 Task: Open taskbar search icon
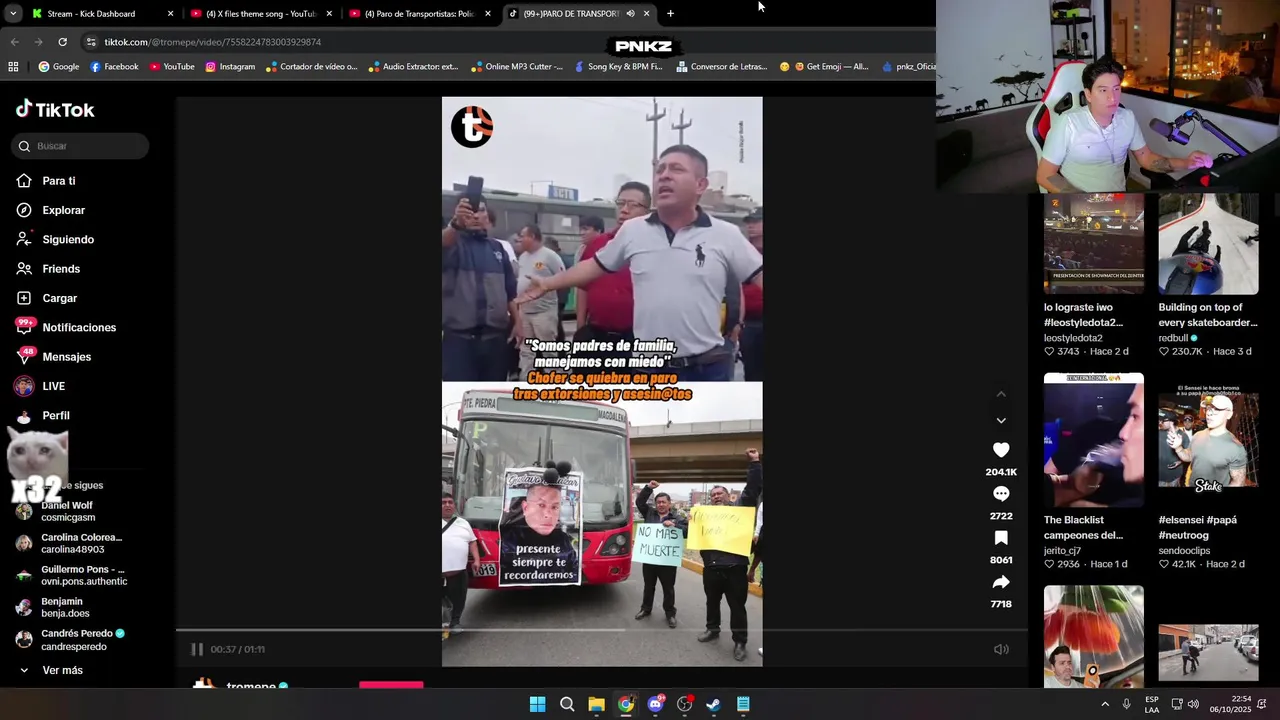(567, 704)
